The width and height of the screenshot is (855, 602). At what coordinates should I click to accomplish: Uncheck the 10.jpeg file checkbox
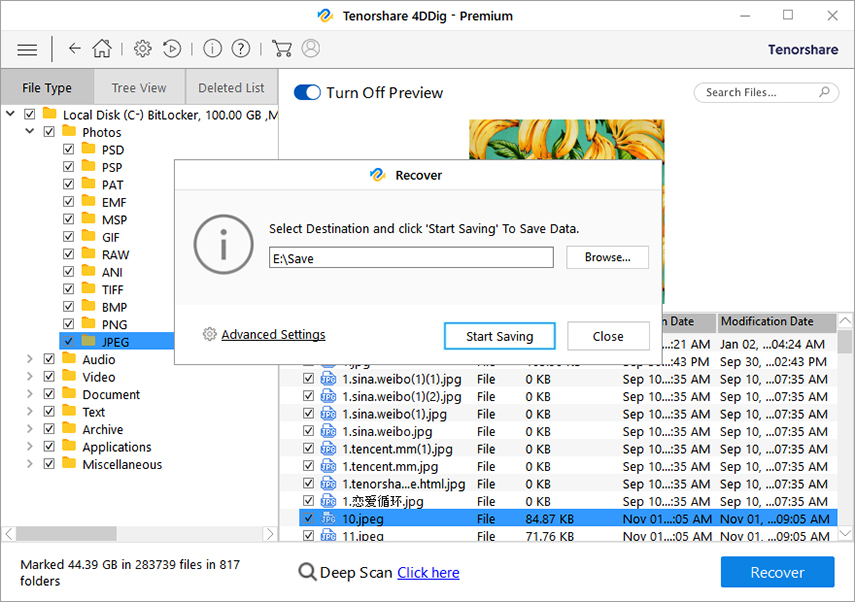(308, 519)
